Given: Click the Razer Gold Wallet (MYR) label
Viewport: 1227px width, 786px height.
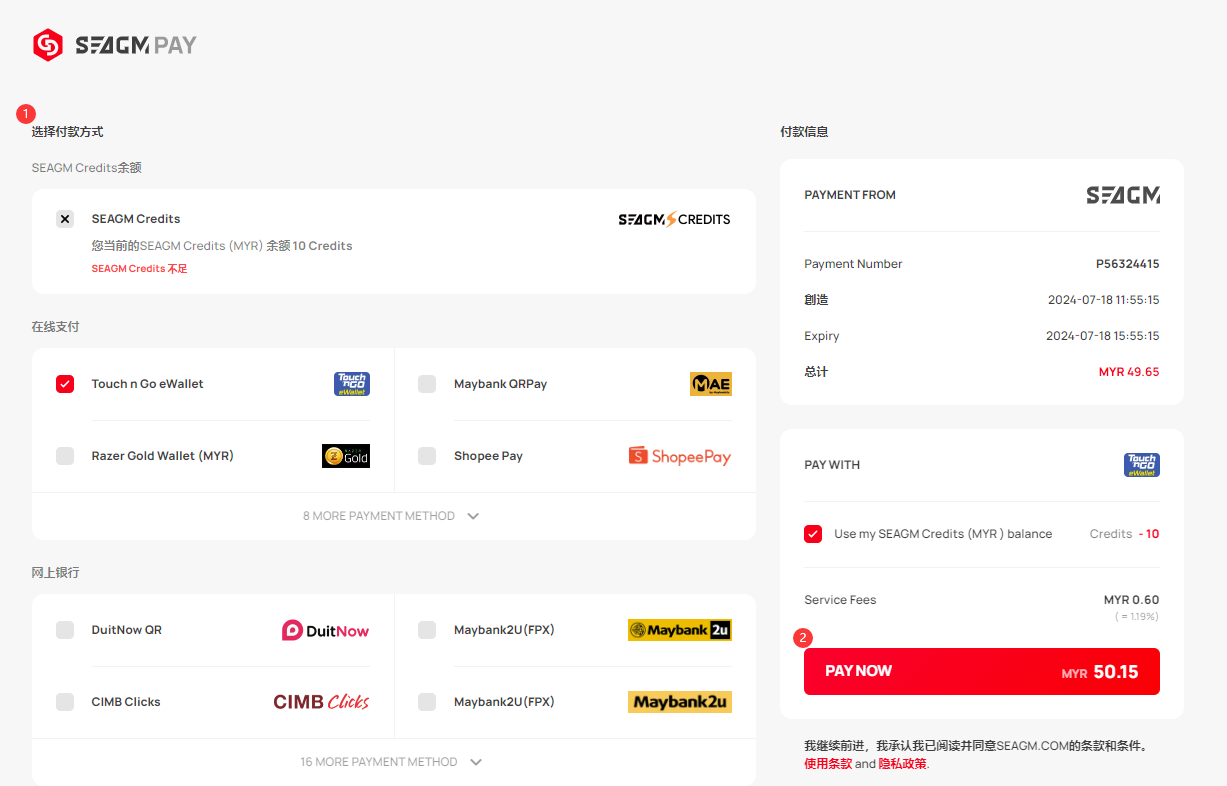Looking at the screenshot, I should tap(163, 456).
